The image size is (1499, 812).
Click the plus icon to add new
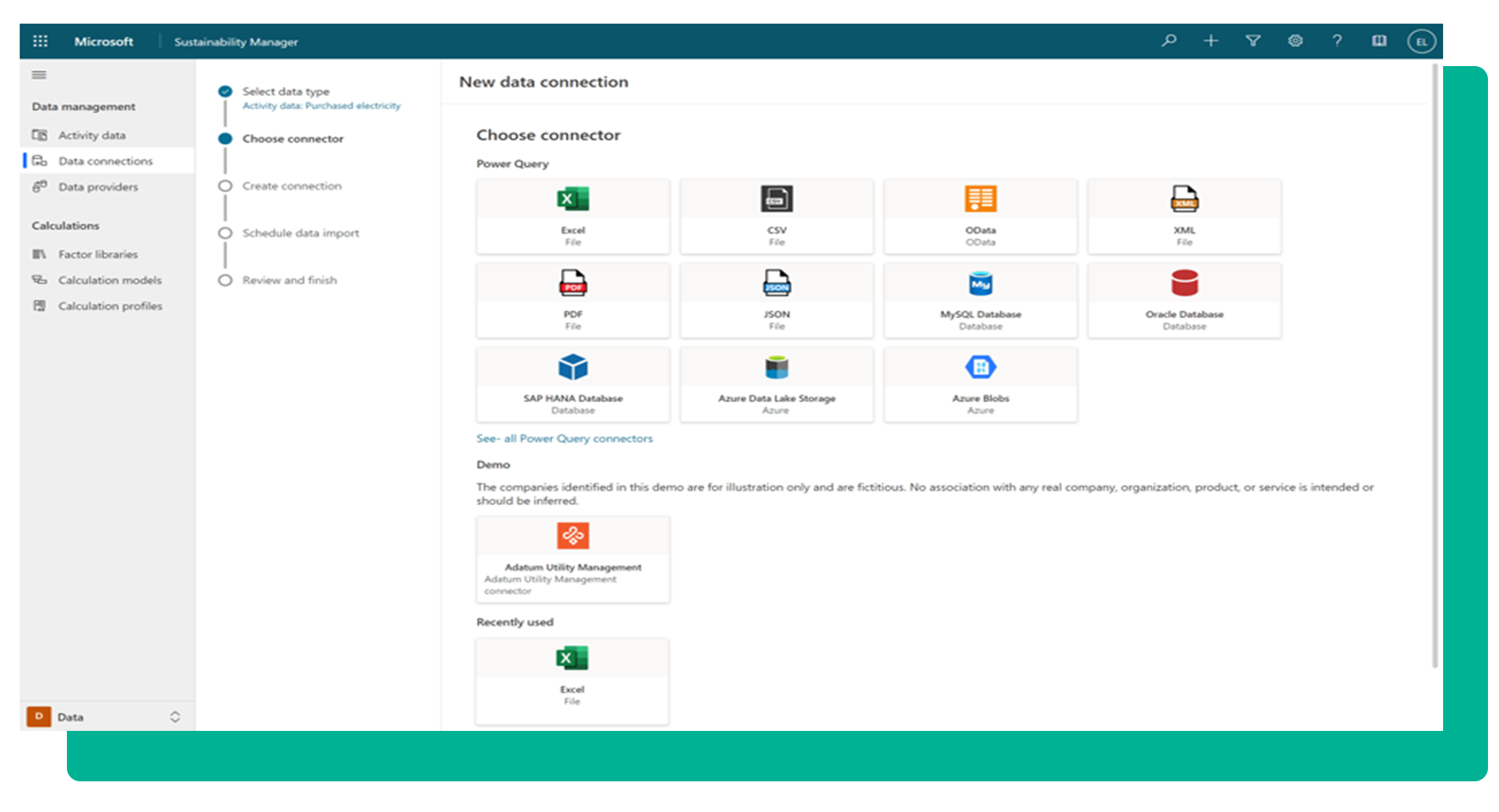[1210, 41]
